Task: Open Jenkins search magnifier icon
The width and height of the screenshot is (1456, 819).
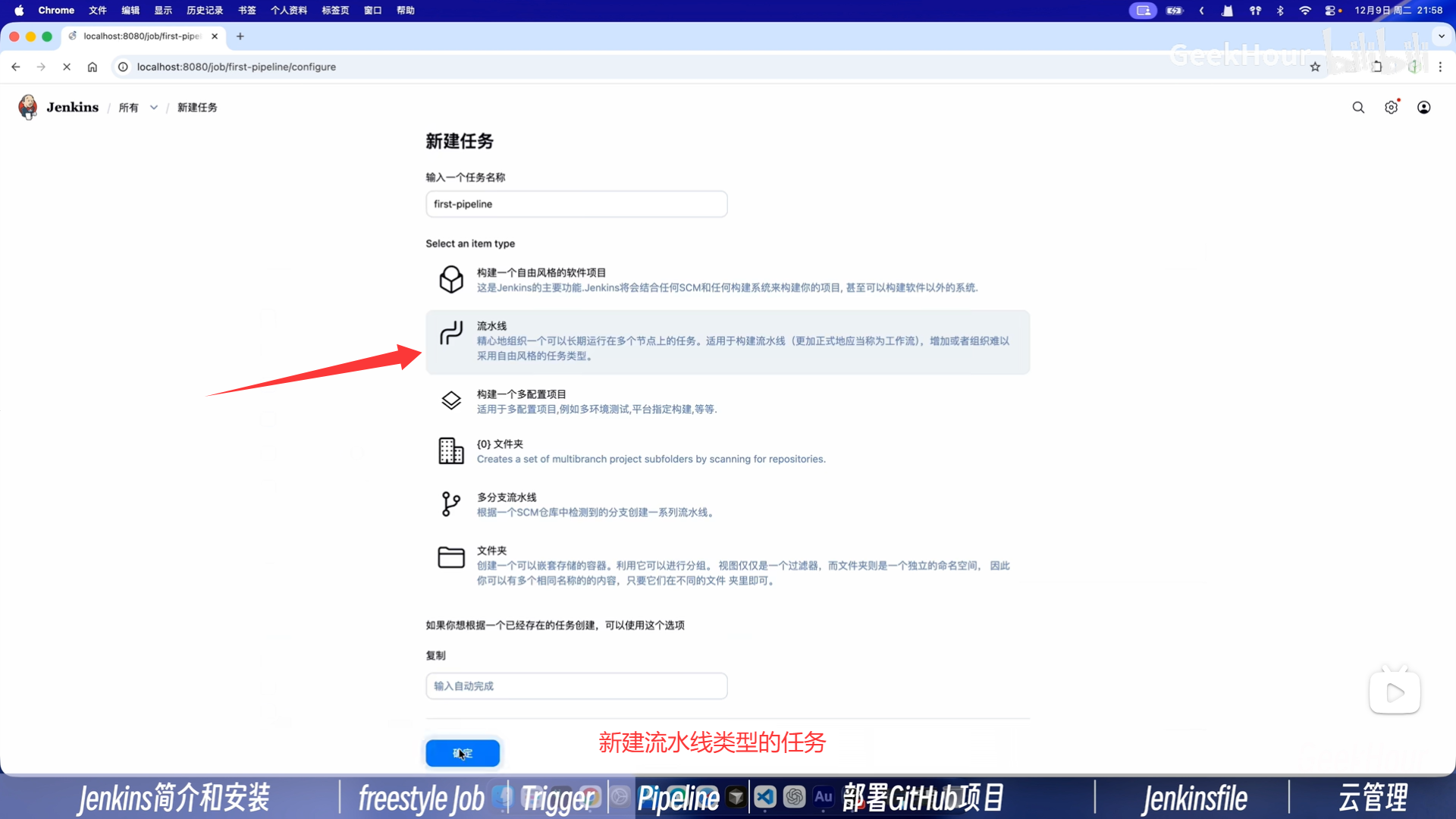Action: [x=1358, y=108]
